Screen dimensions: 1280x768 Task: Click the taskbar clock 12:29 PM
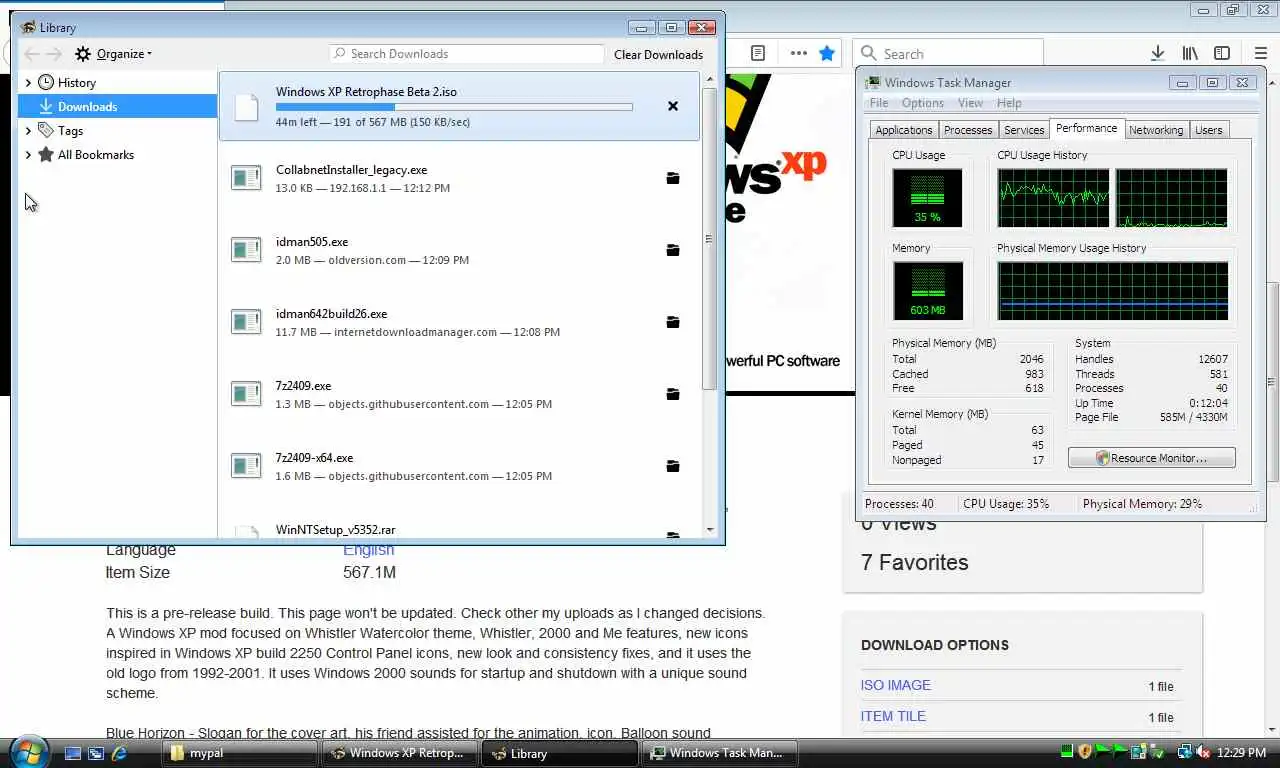coord(1241,753)
